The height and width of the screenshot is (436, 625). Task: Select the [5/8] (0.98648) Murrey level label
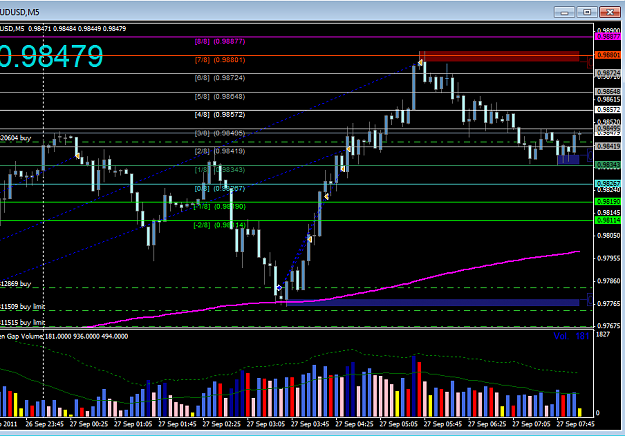pyautogui.click(x=220, y=96)
